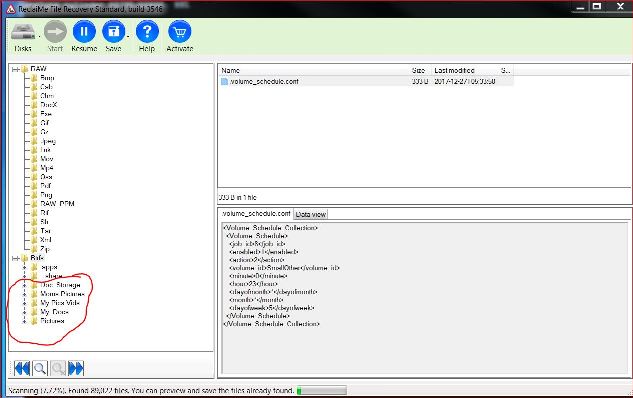The width and height of the screenshot is (633, 398).
Task: Click the file's last modified date cell
Action: pyautogui.click(x=465, y=82)
